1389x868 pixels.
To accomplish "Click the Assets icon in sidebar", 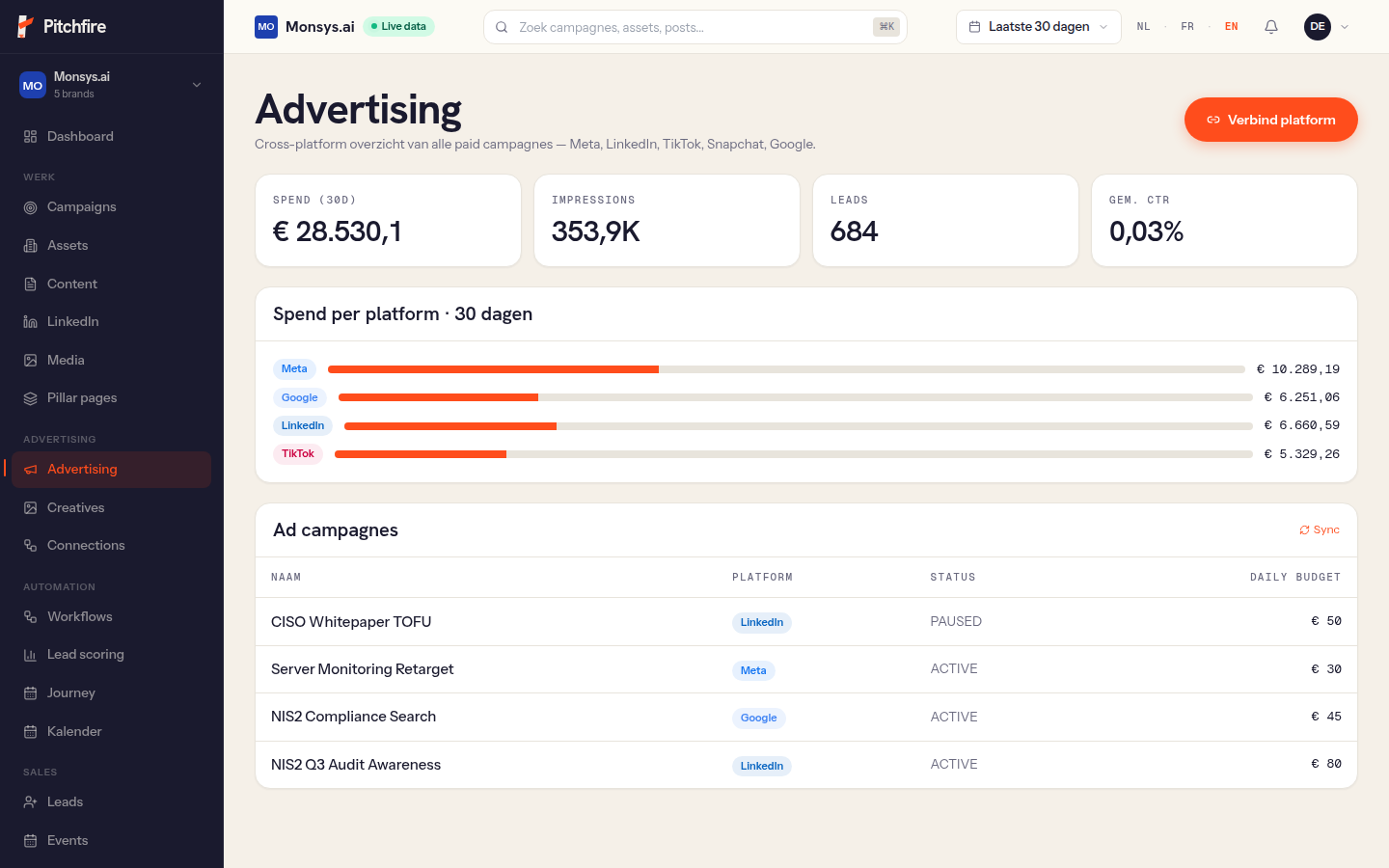I will [31, 246].
